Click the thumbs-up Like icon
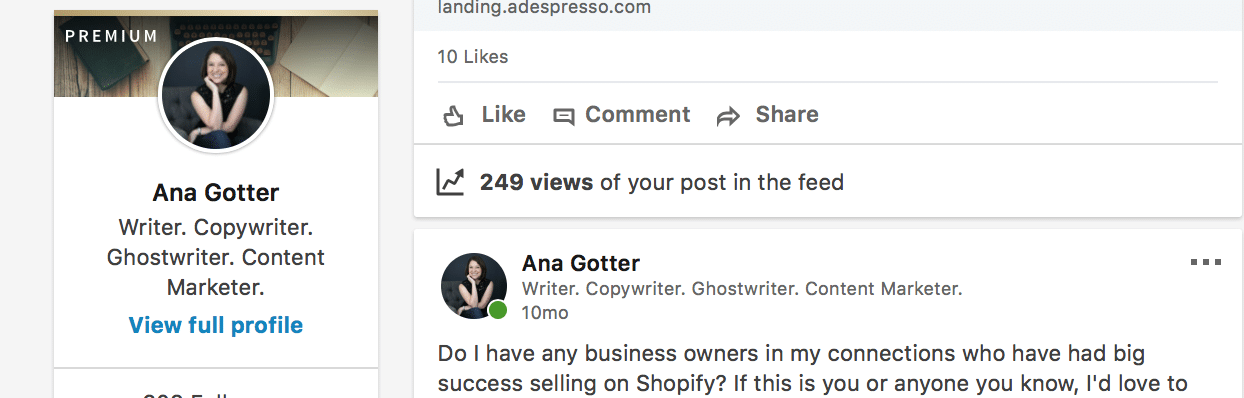Screen dimensions: 1244x398 pos(454,116)
